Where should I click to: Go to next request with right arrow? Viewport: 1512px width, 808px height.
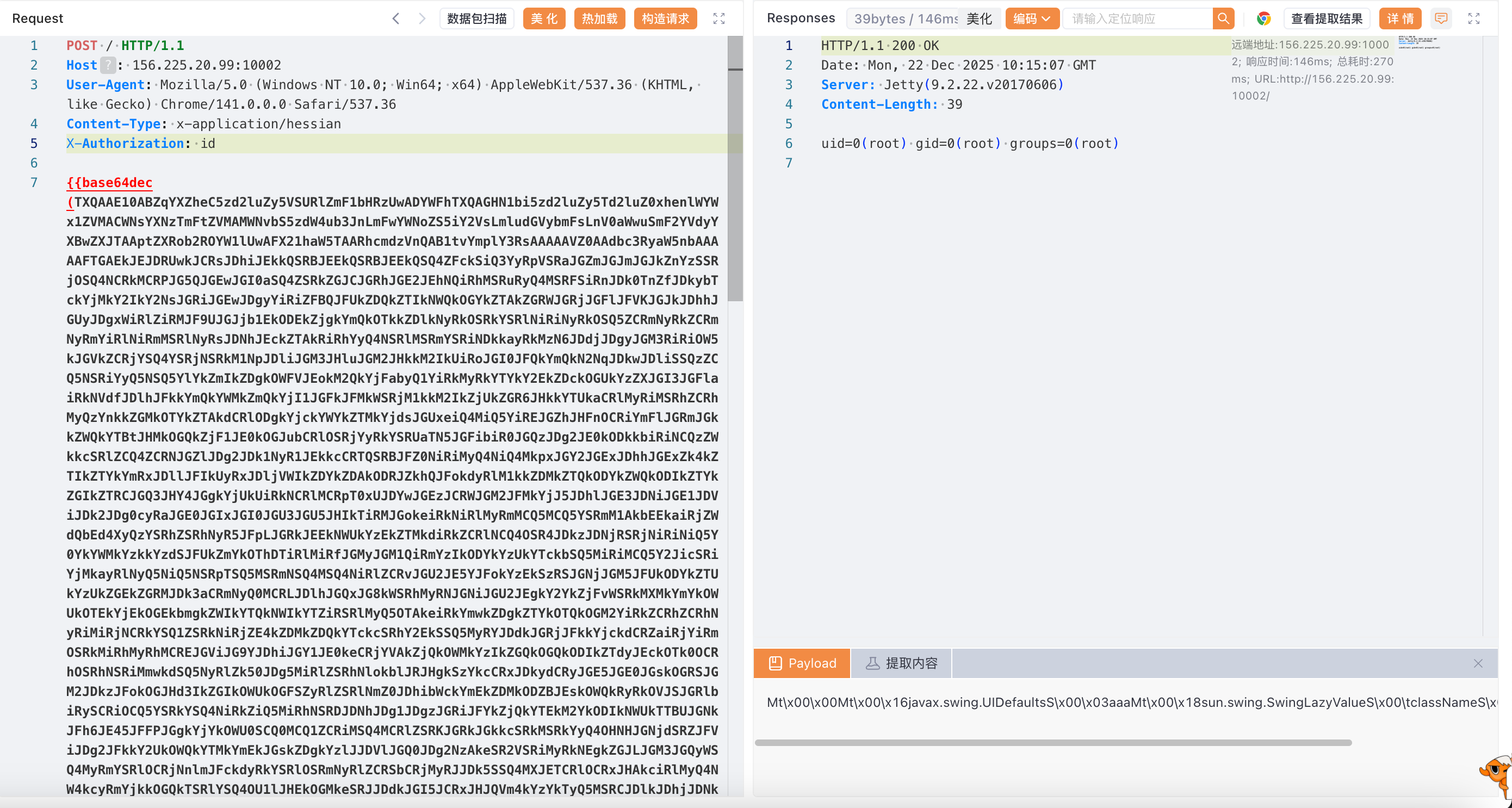point(422,18)
